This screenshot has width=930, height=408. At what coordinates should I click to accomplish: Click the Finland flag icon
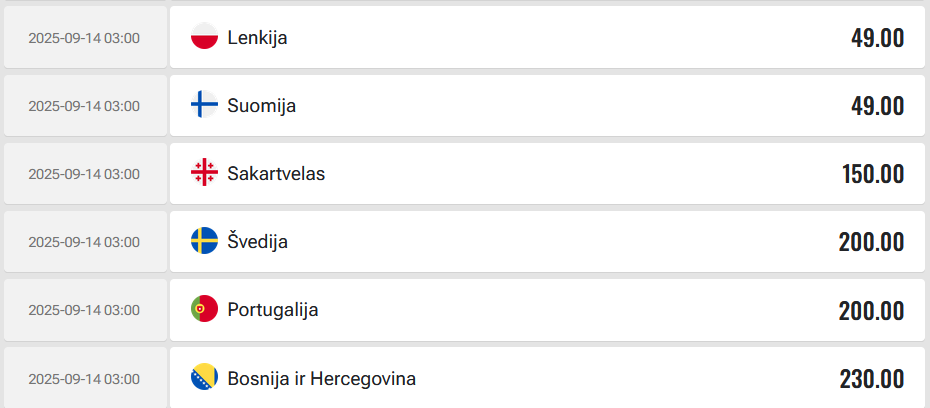205,106
